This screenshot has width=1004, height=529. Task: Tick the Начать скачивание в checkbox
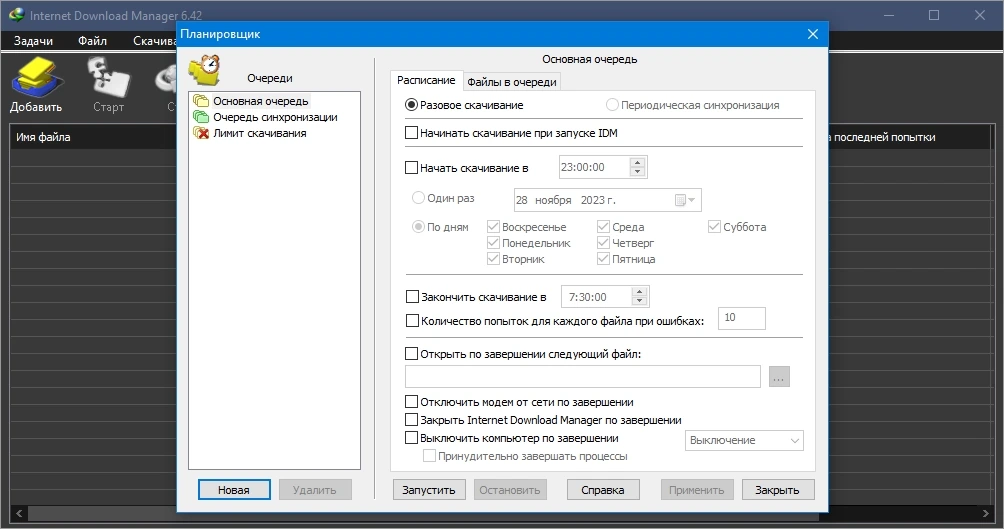412,168
